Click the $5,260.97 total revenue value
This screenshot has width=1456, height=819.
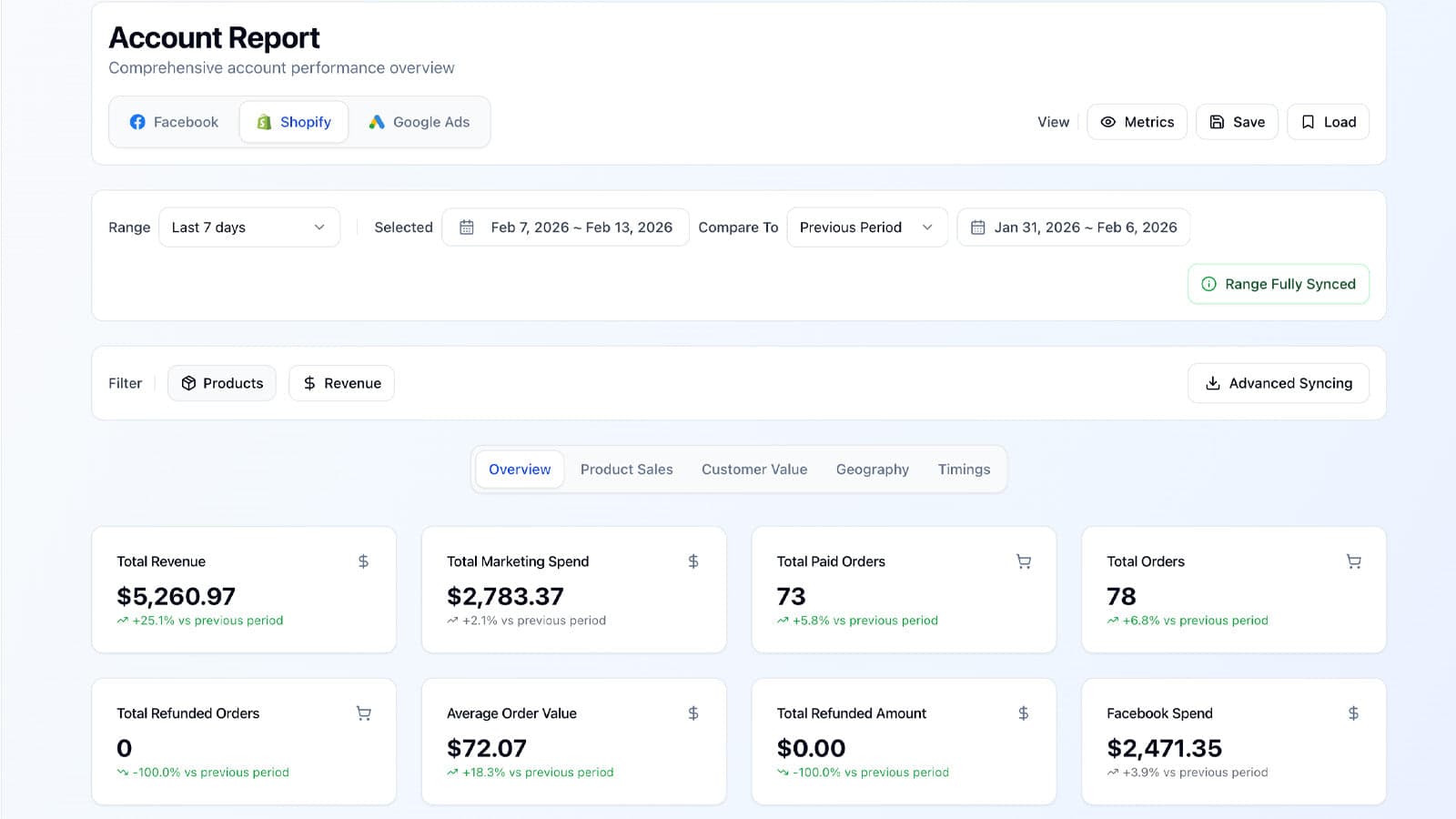point(177,596)
